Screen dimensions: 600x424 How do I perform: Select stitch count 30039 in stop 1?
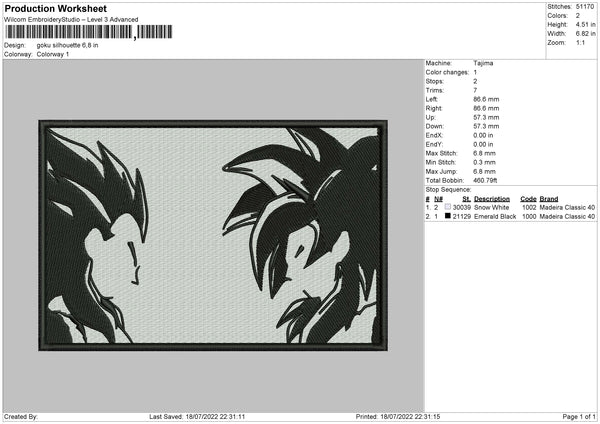pyautogui.click(x=462, y=207)
